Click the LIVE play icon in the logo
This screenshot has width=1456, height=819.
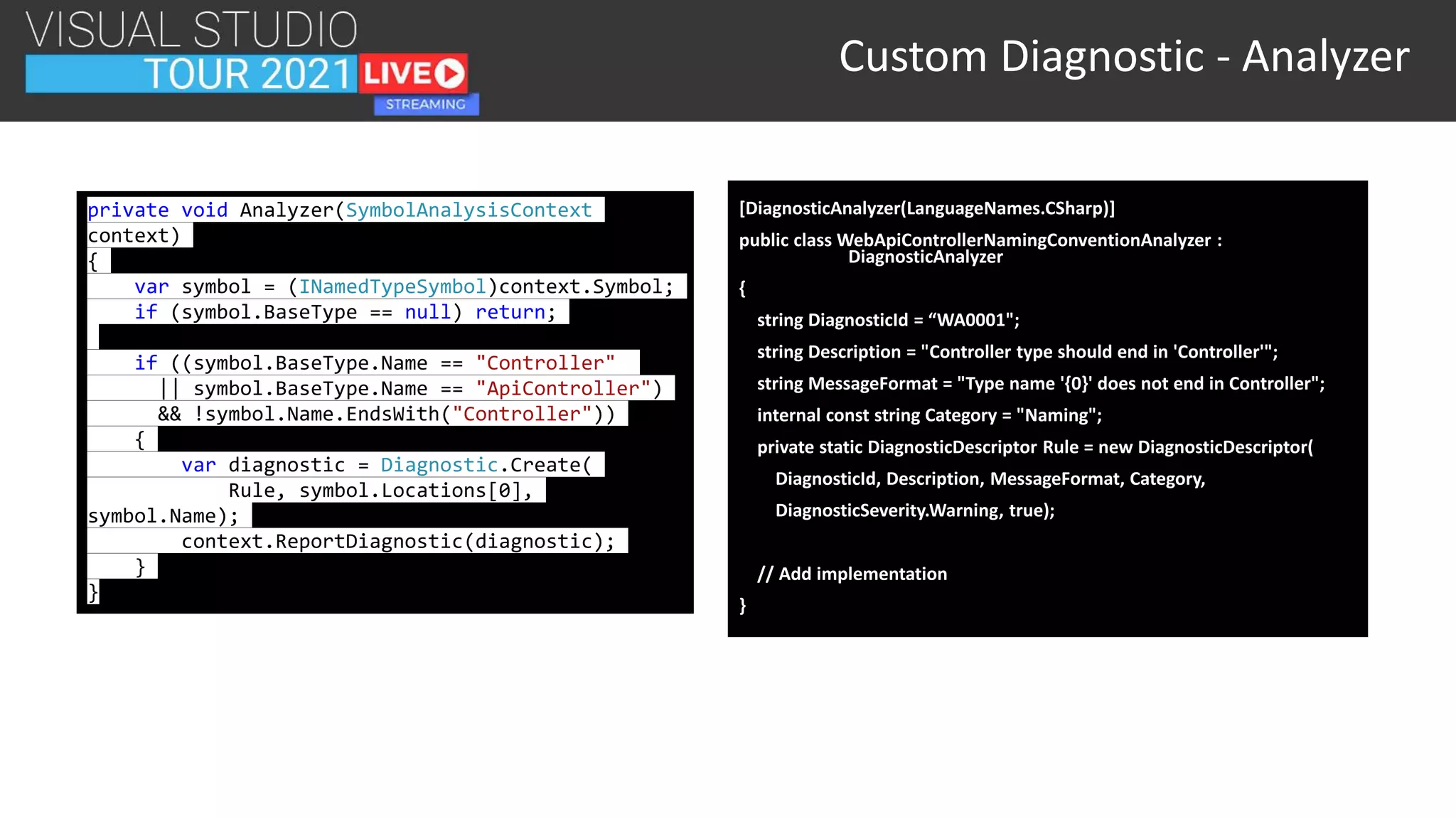pyautogui.click(x=449, y=73)
